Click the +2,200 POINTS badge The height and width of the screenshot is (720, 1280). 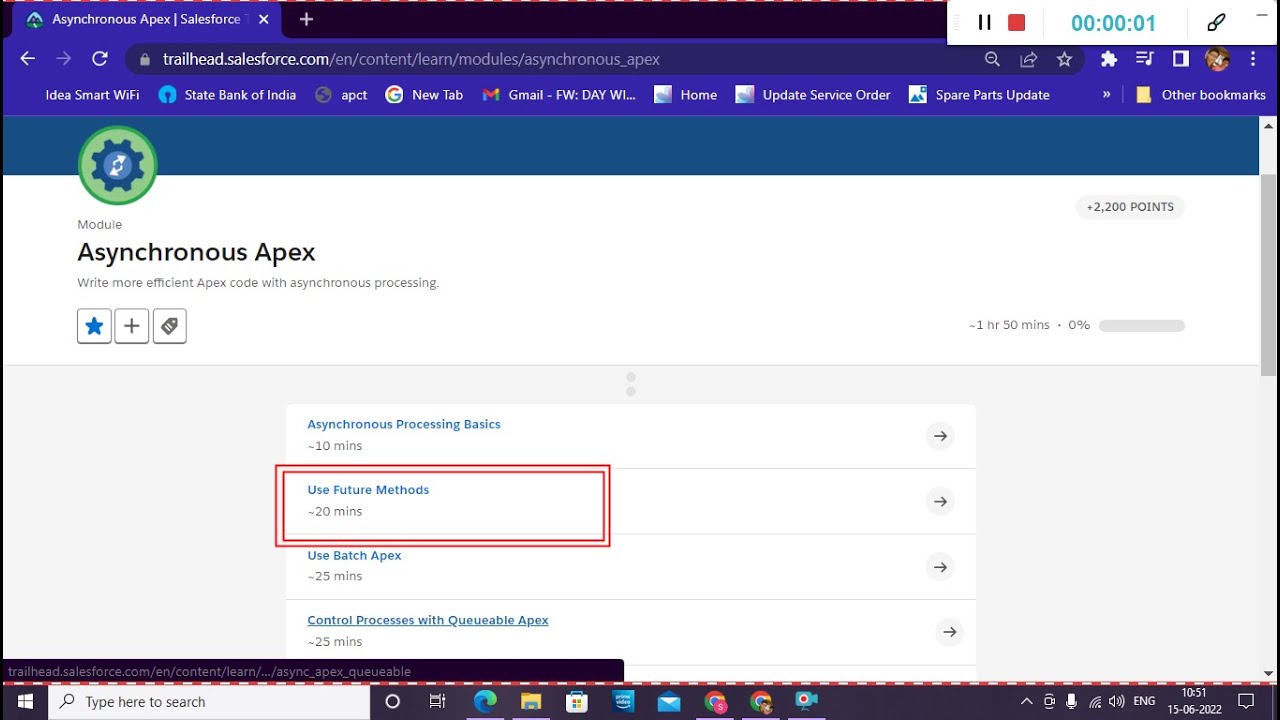tap(1130, 207)
